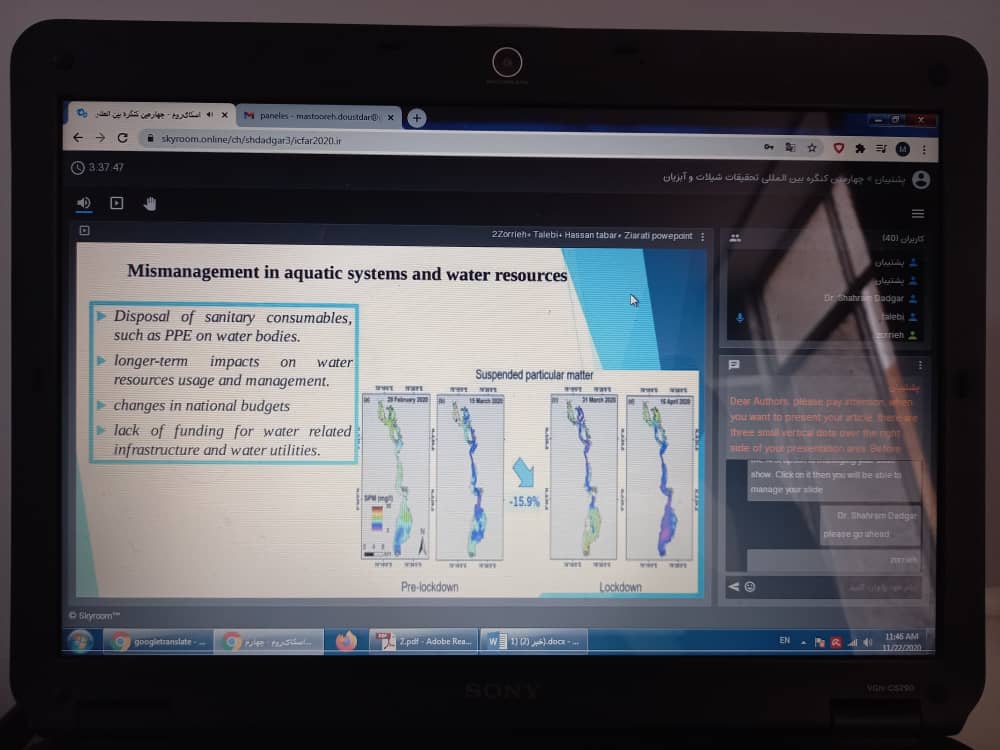Toggle the Skyroom speaker sound icon
The width and height of the screenshot is (1000, 750).
(83, 203)
